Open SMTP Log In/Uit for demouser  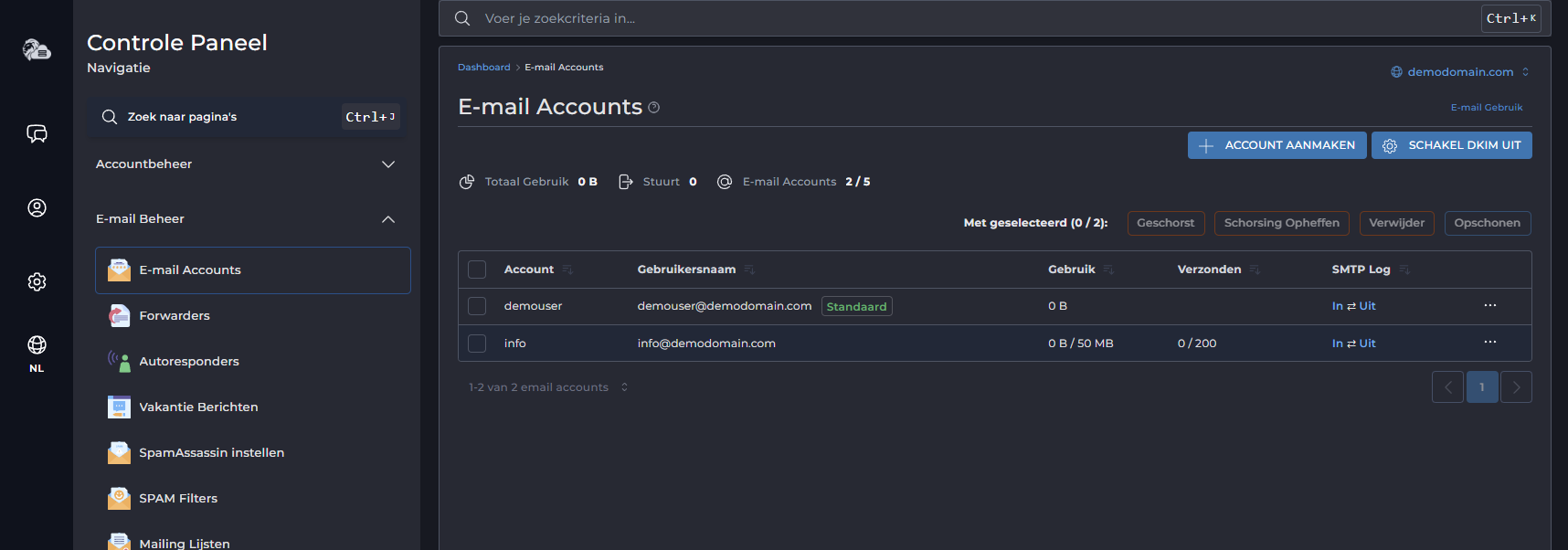(1353, 306)
